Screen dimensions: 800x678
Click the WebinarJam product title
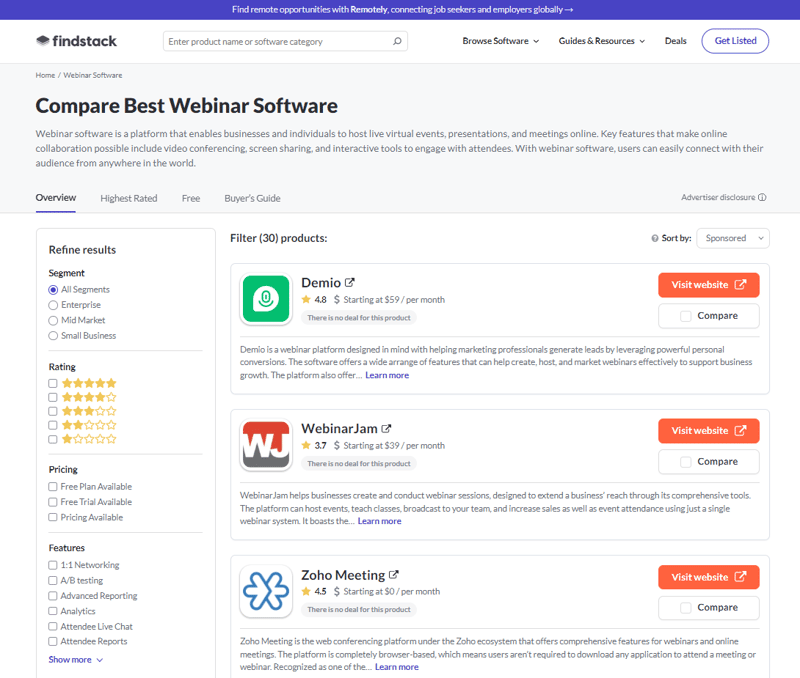(x=339, y=429)
